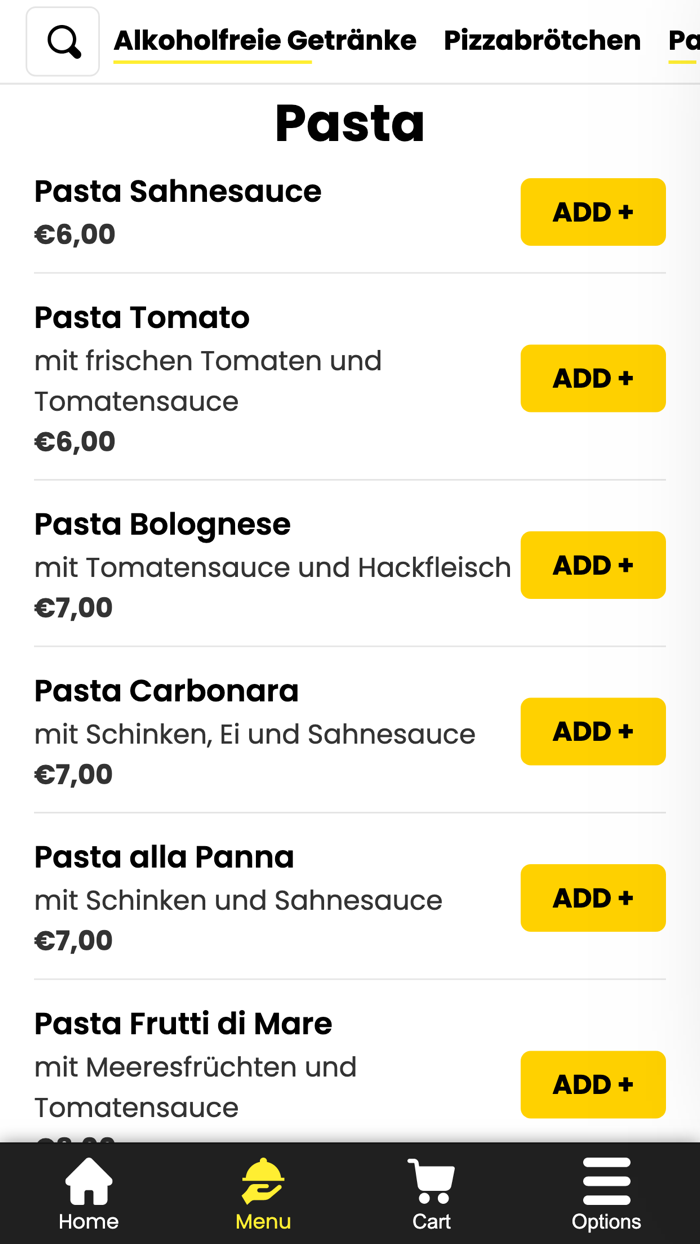The height and width of the screenshot is (1244, 700).
Task: Select the partially visible rightmost category tab
Action: tap(685, 40)
